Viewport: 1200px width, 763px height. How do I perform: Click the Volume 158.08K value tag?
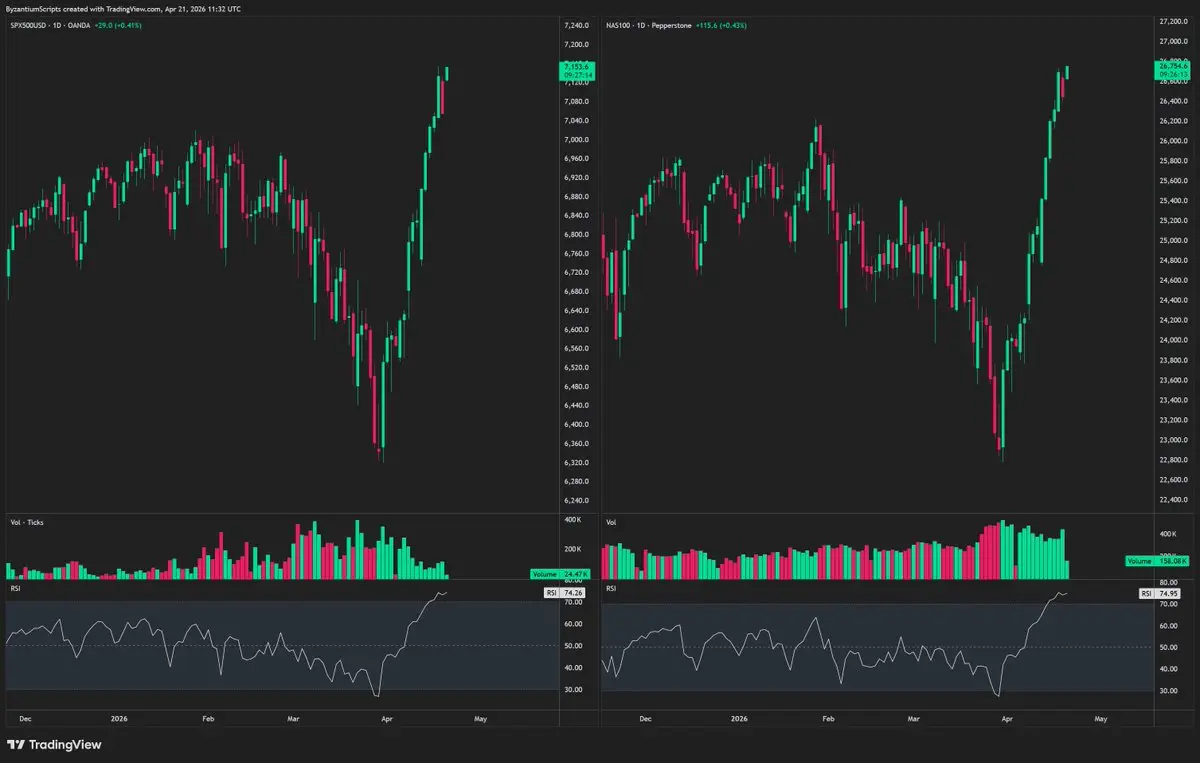click(1158, 562)
